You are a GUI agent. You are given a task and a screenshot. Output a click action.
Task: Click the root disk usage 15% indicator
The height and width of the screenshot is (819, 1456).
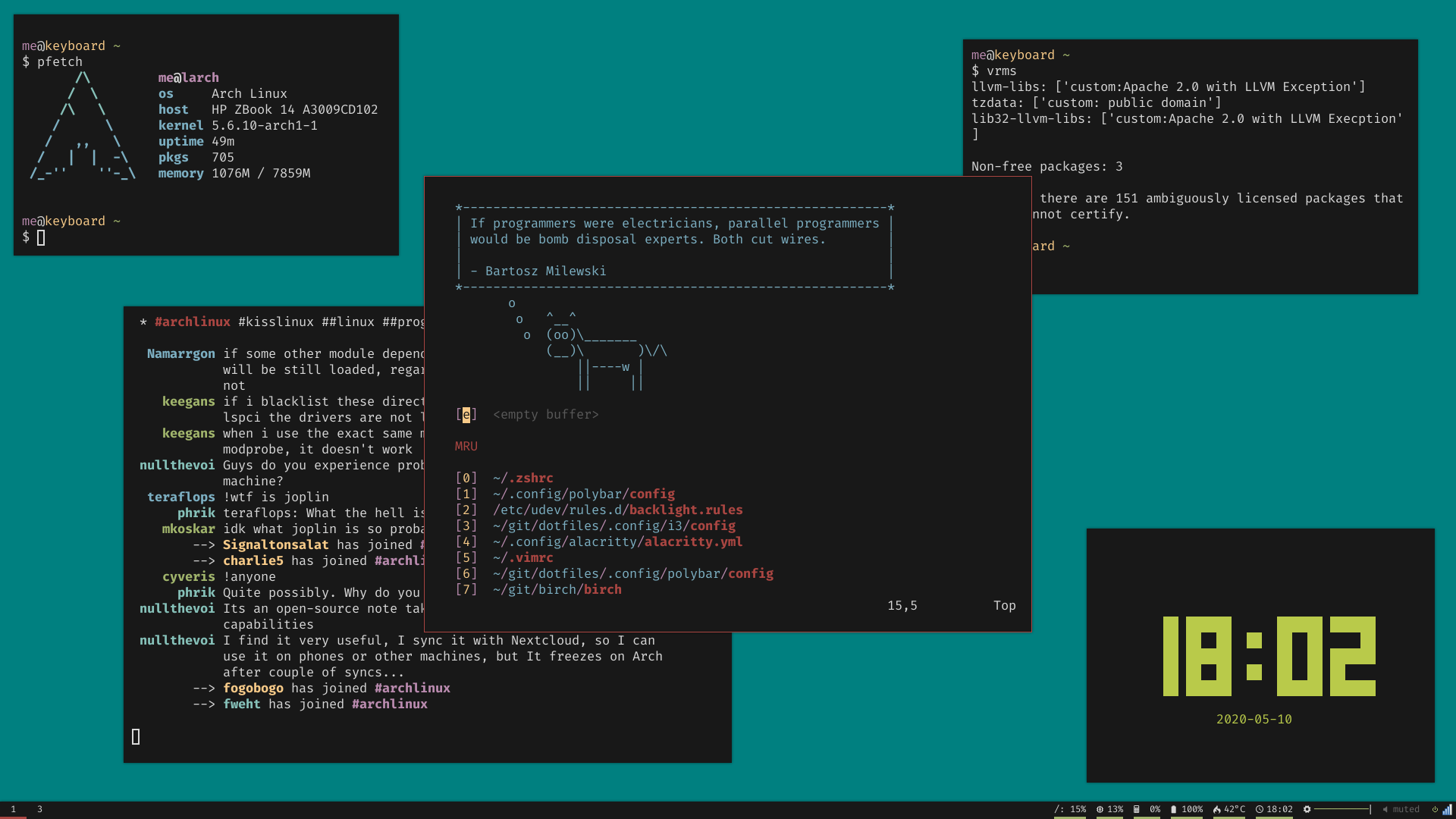click(1070, 809)
